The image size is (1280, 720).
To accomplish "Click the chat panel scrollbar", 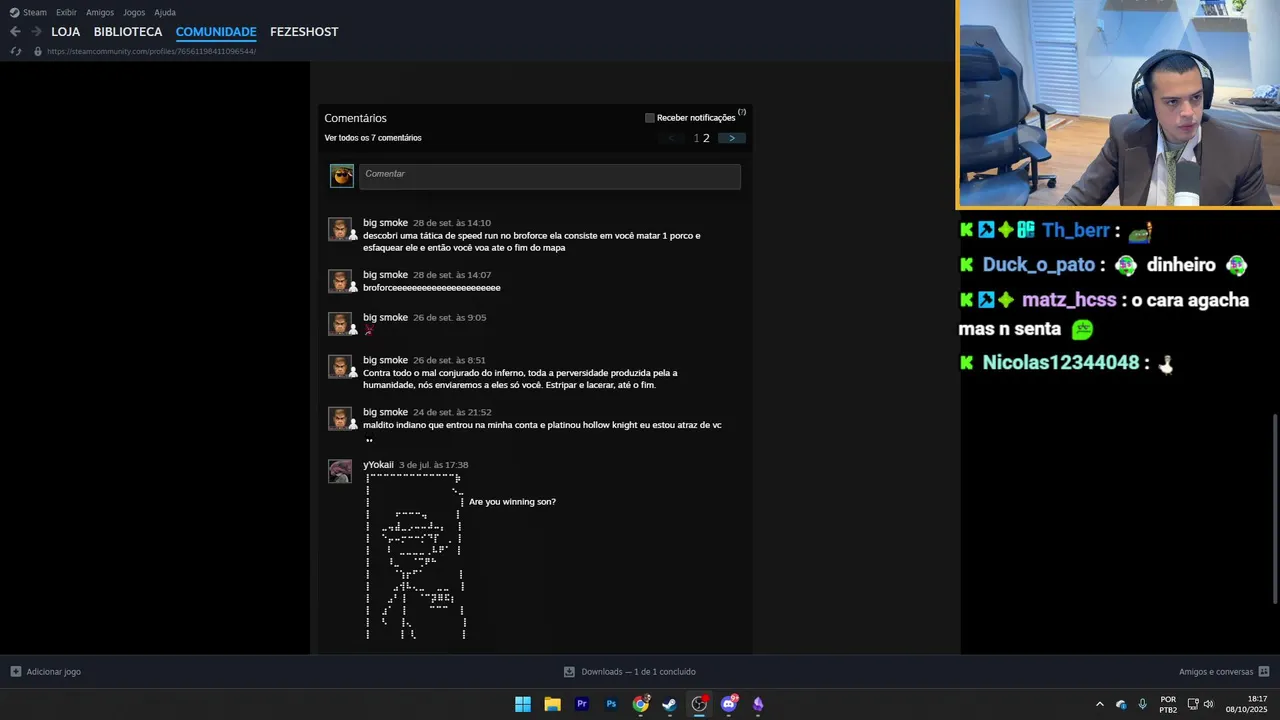I will coord(1274,508).
